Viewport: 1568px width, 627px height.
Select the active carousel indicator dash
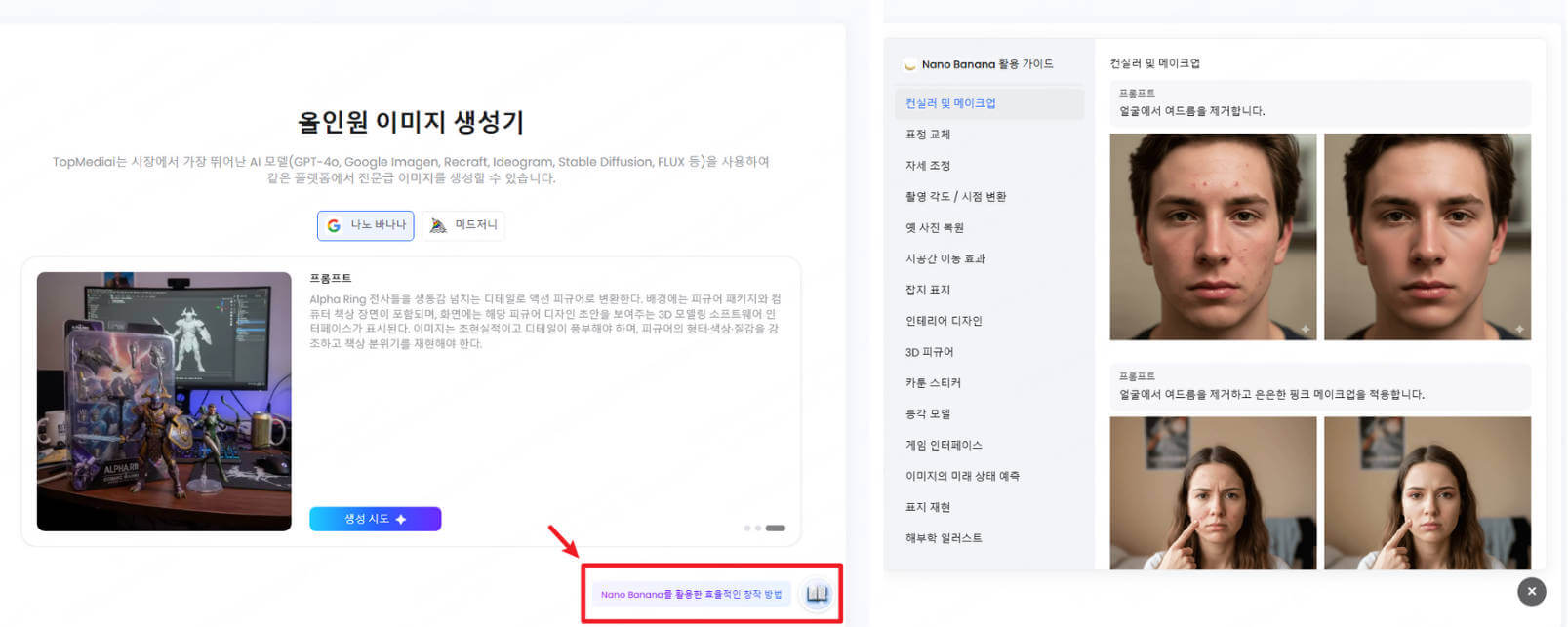(x=776, y=528)
